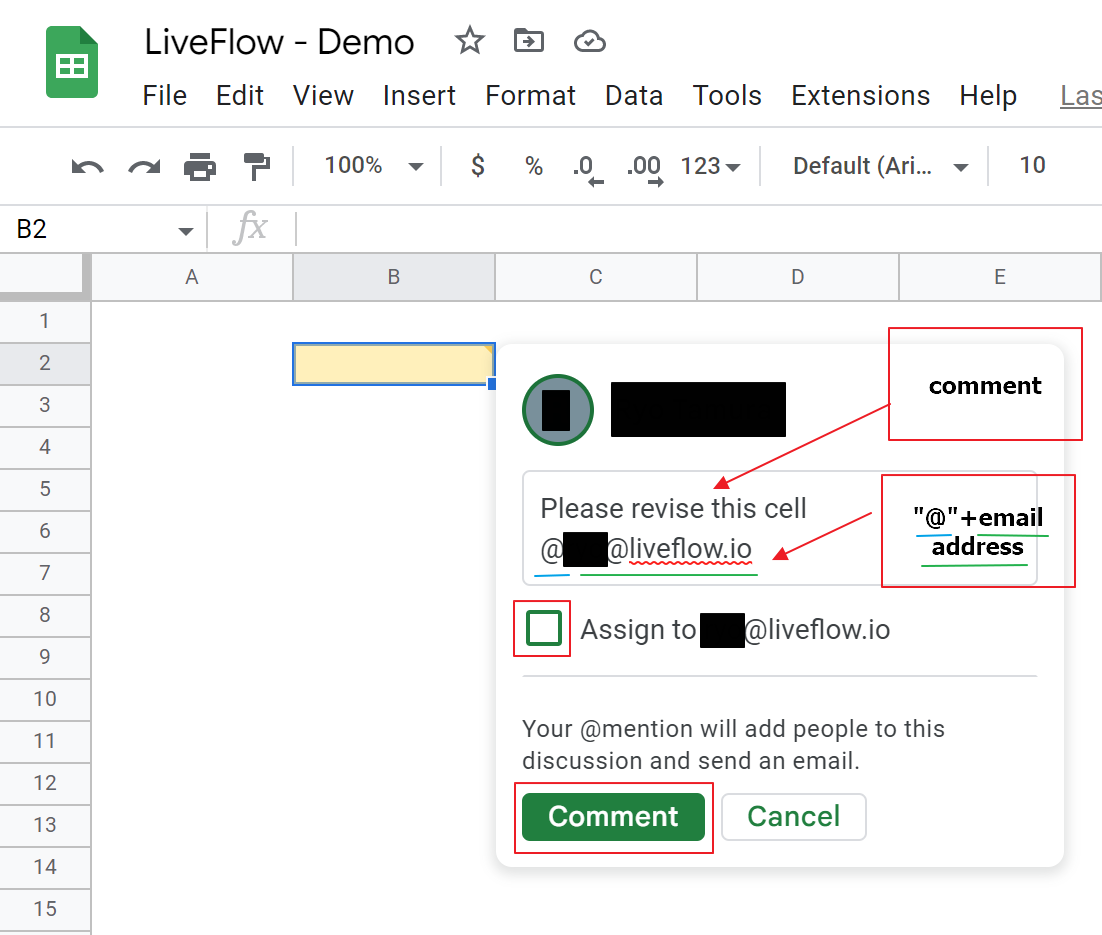The width and height of the screenshot is (1102, 935).
Task: Open the View menu
Action: pos(323,96)
